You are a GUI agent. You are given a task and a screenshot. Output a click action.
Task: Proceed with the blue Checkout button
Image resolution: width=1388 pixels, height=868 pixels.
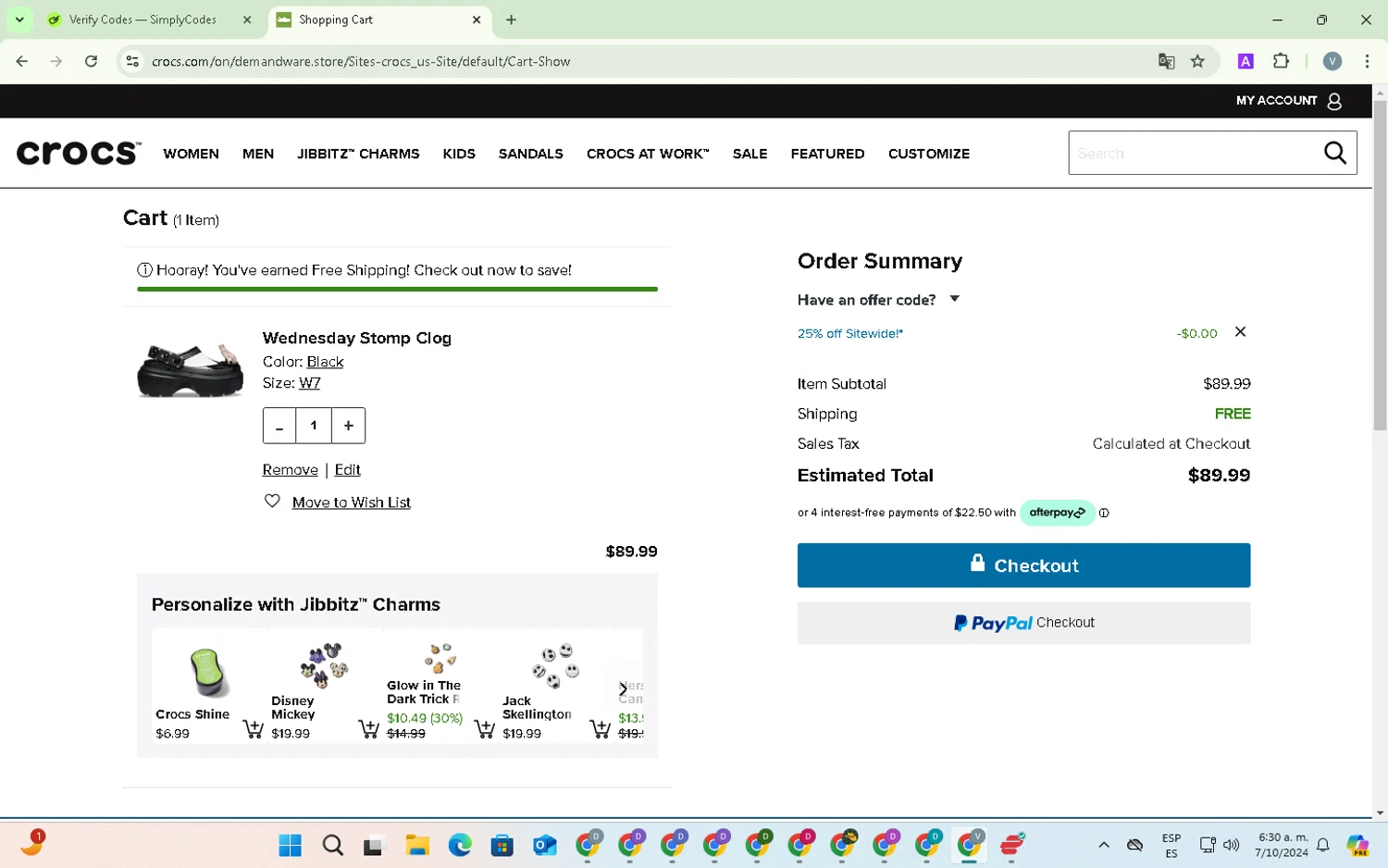[1023, 565]
